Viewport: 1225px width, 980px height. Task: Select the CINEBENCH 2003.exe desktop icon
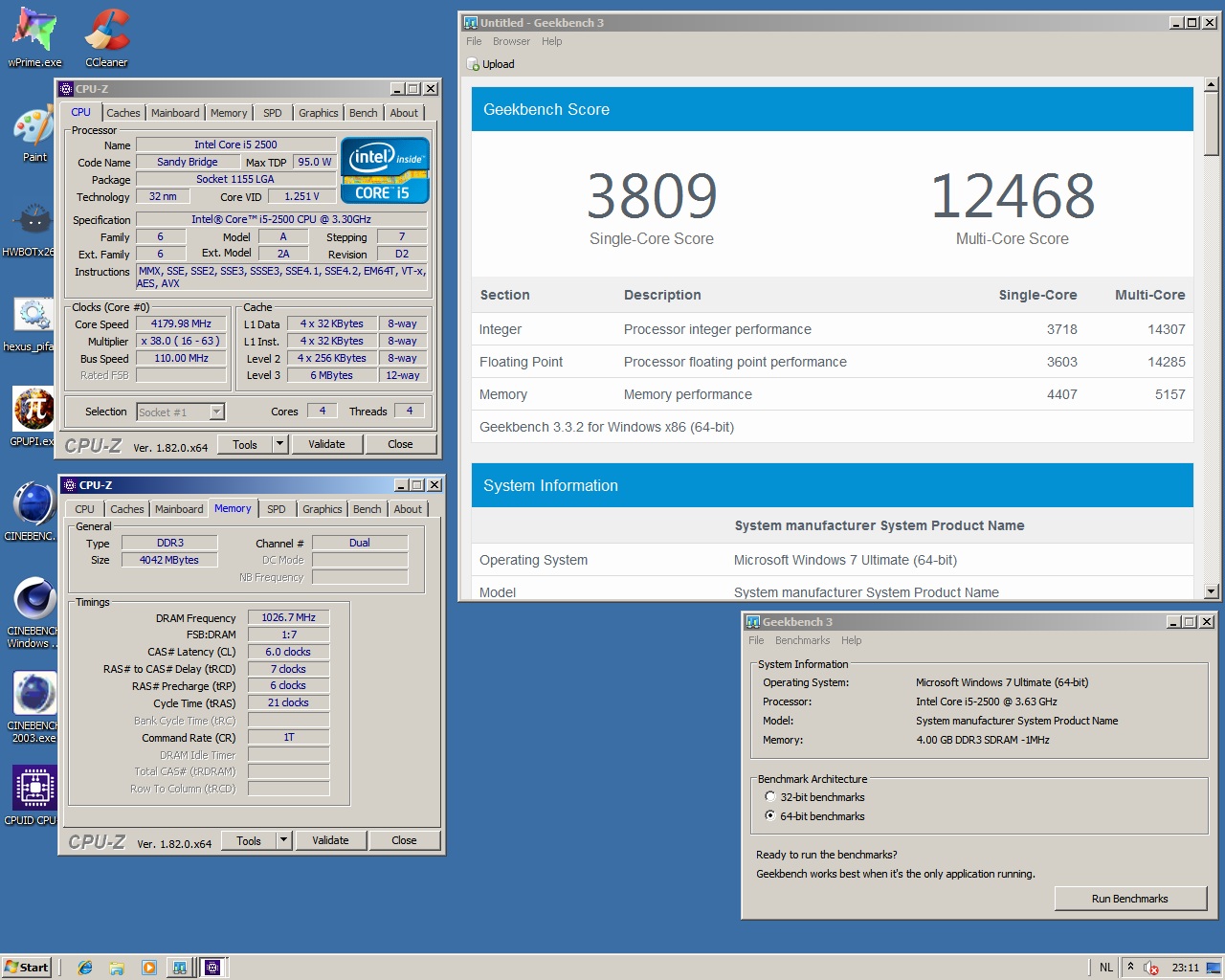coord(33,707)
